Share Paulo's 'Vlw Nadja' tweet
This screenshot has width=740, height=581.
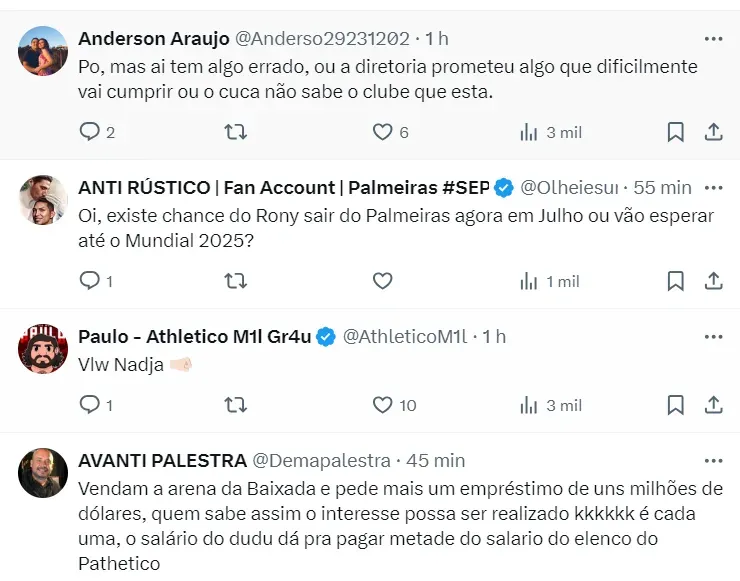coord(714,405)
